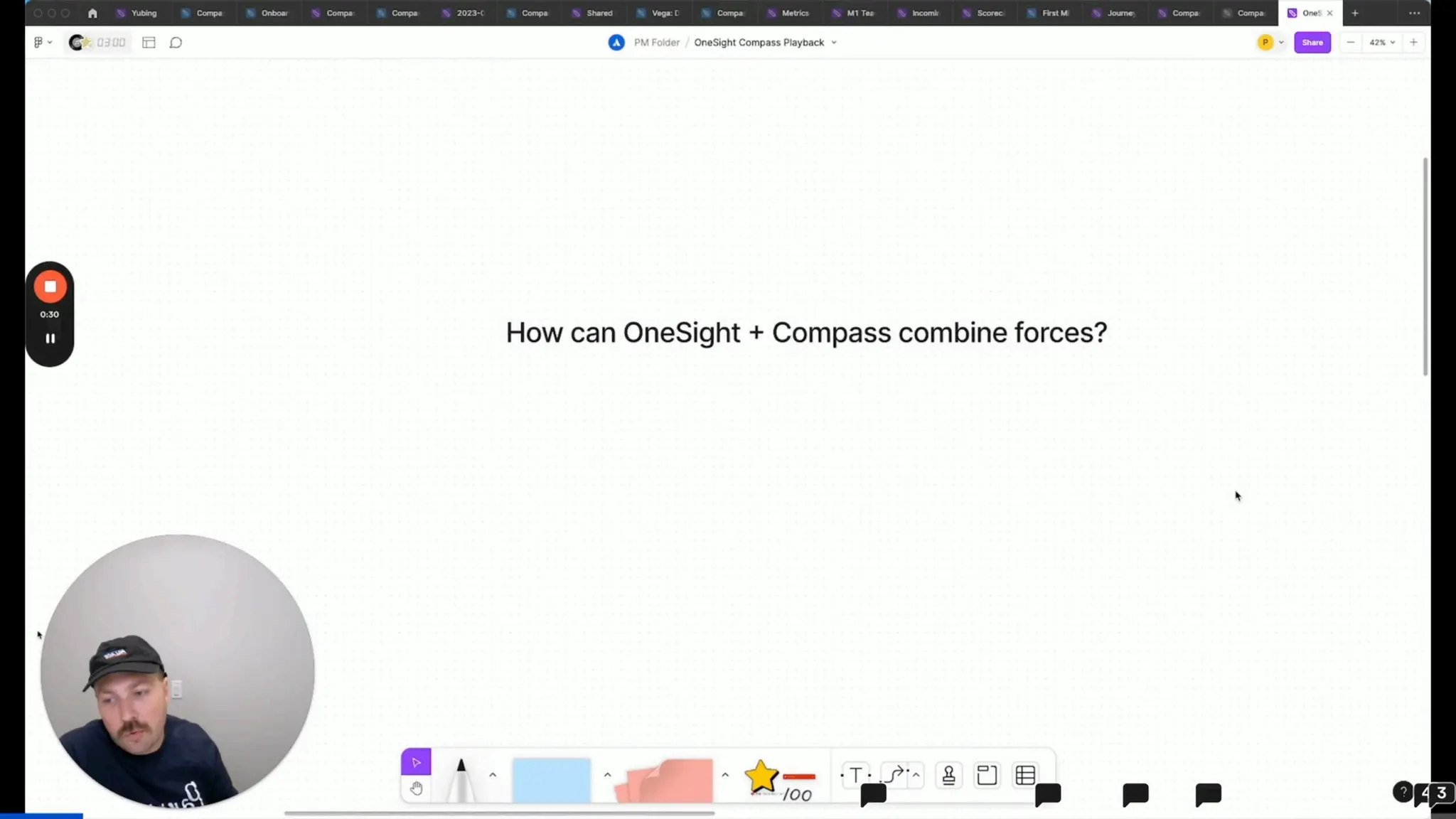Select the Text tool

(856, 775)
